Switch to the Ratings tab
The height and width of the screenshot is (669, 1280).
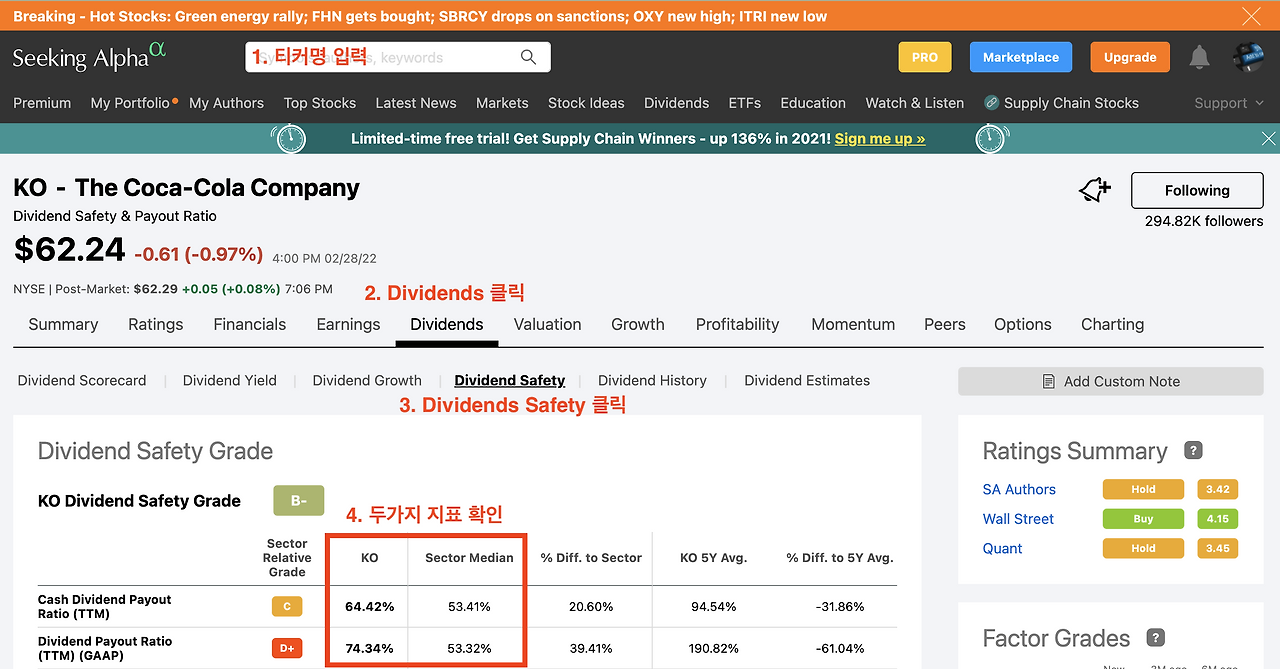156,324
